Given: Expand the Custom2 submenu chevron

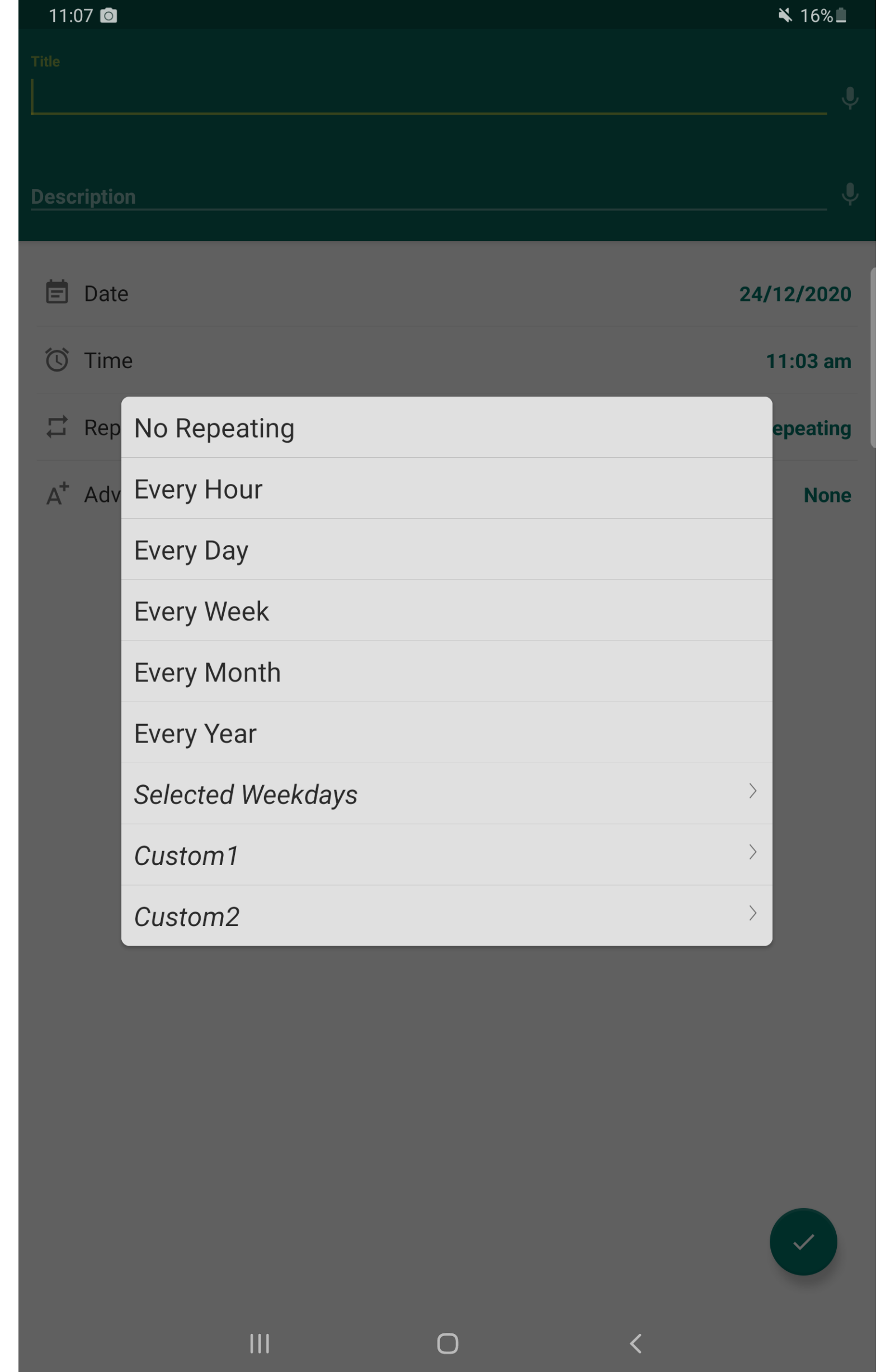Looking at the screenshot, I should [x=752, y=913].
